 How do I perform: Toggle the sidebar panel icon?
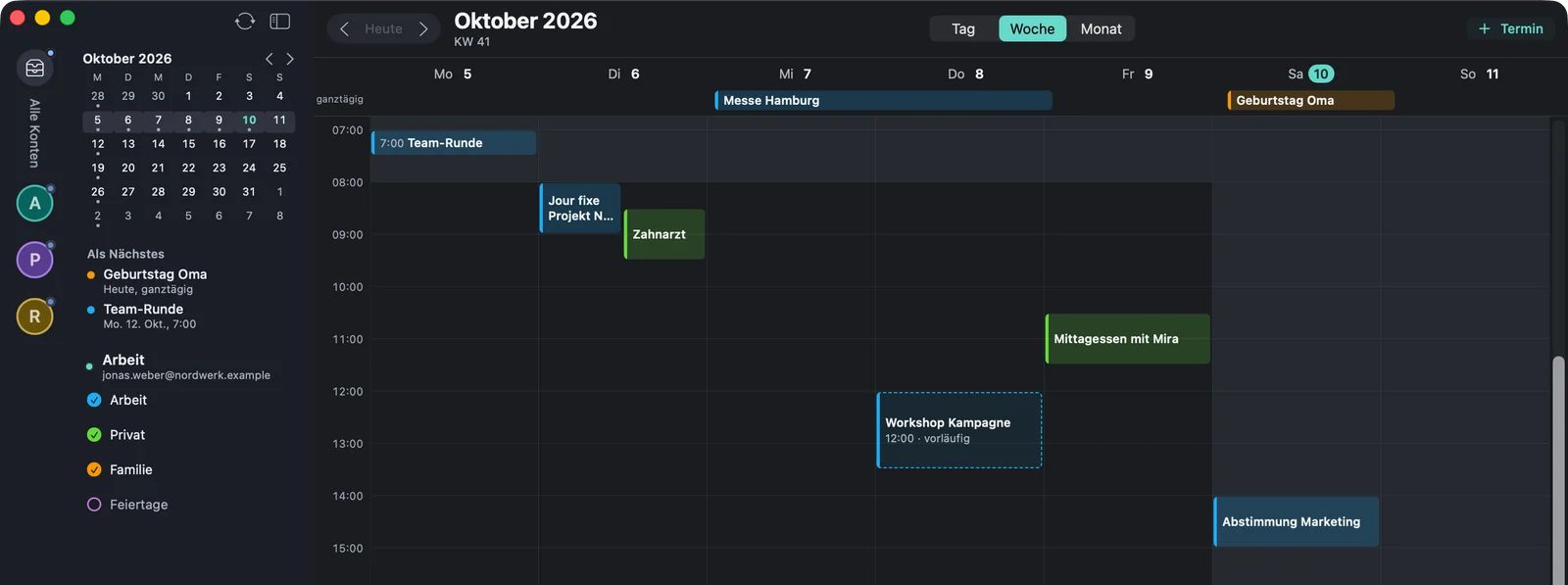[280, 21]
